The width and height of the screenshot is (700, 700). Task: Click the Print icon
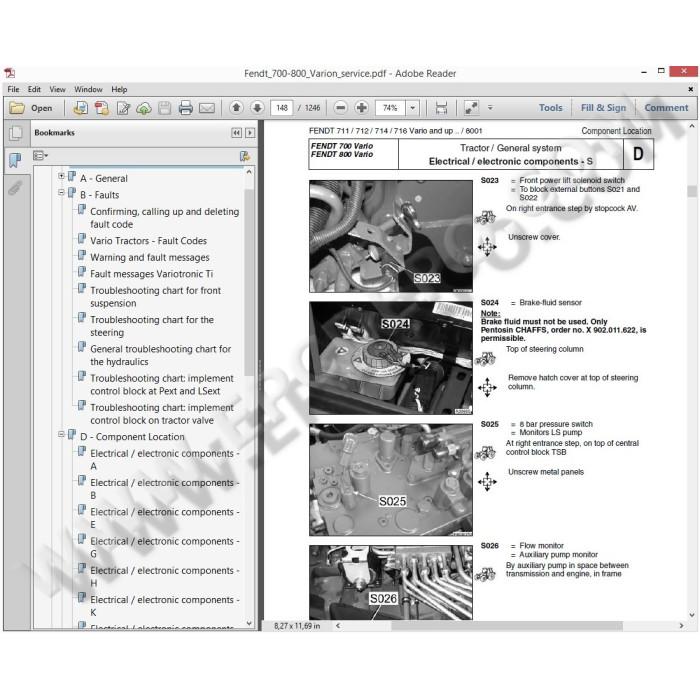(185, 108)
